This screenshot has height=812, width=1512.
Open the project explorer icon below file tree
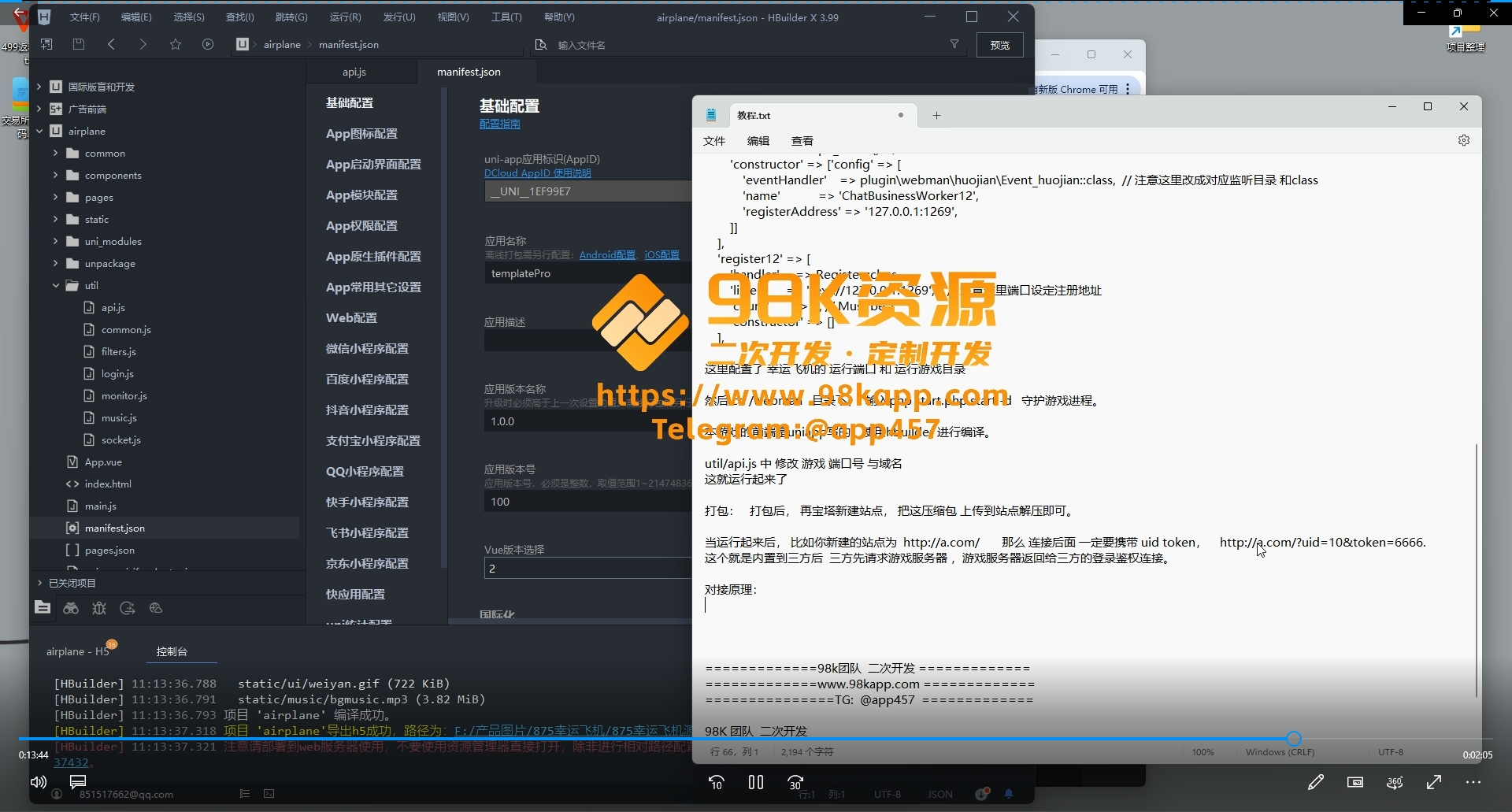[43, 607]
